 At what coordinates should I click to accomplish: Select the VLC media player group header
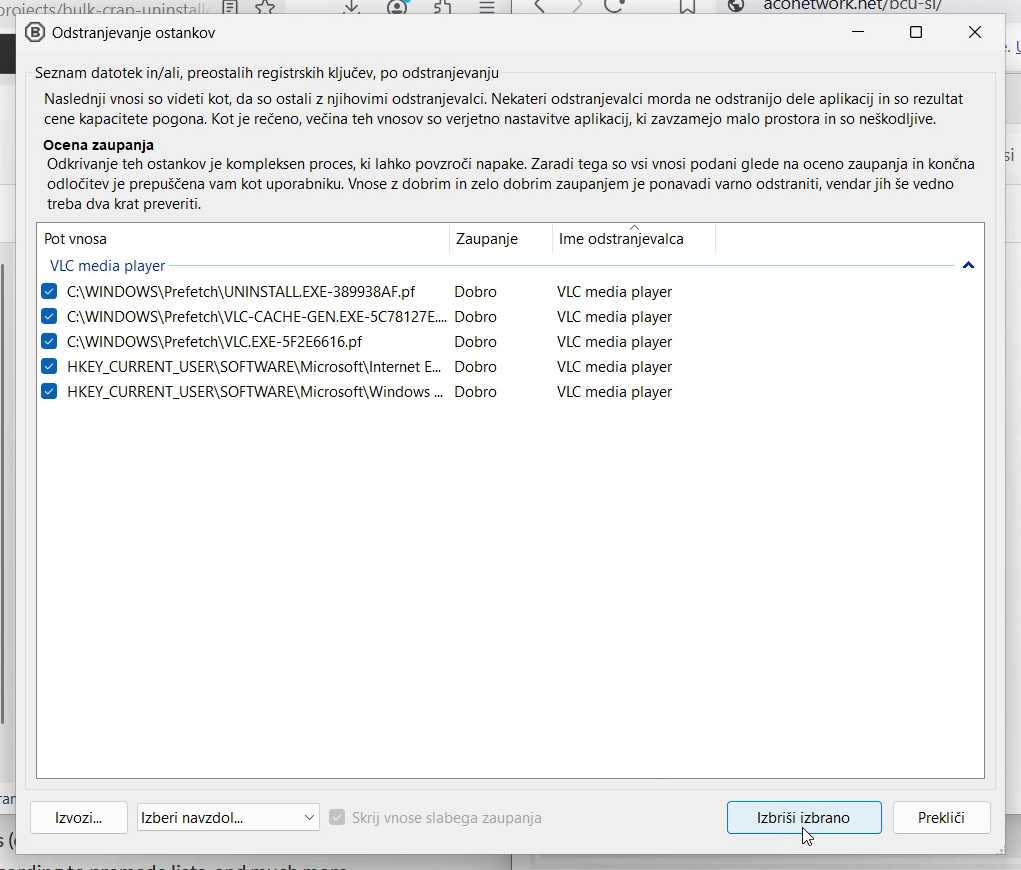pos(108,266)
